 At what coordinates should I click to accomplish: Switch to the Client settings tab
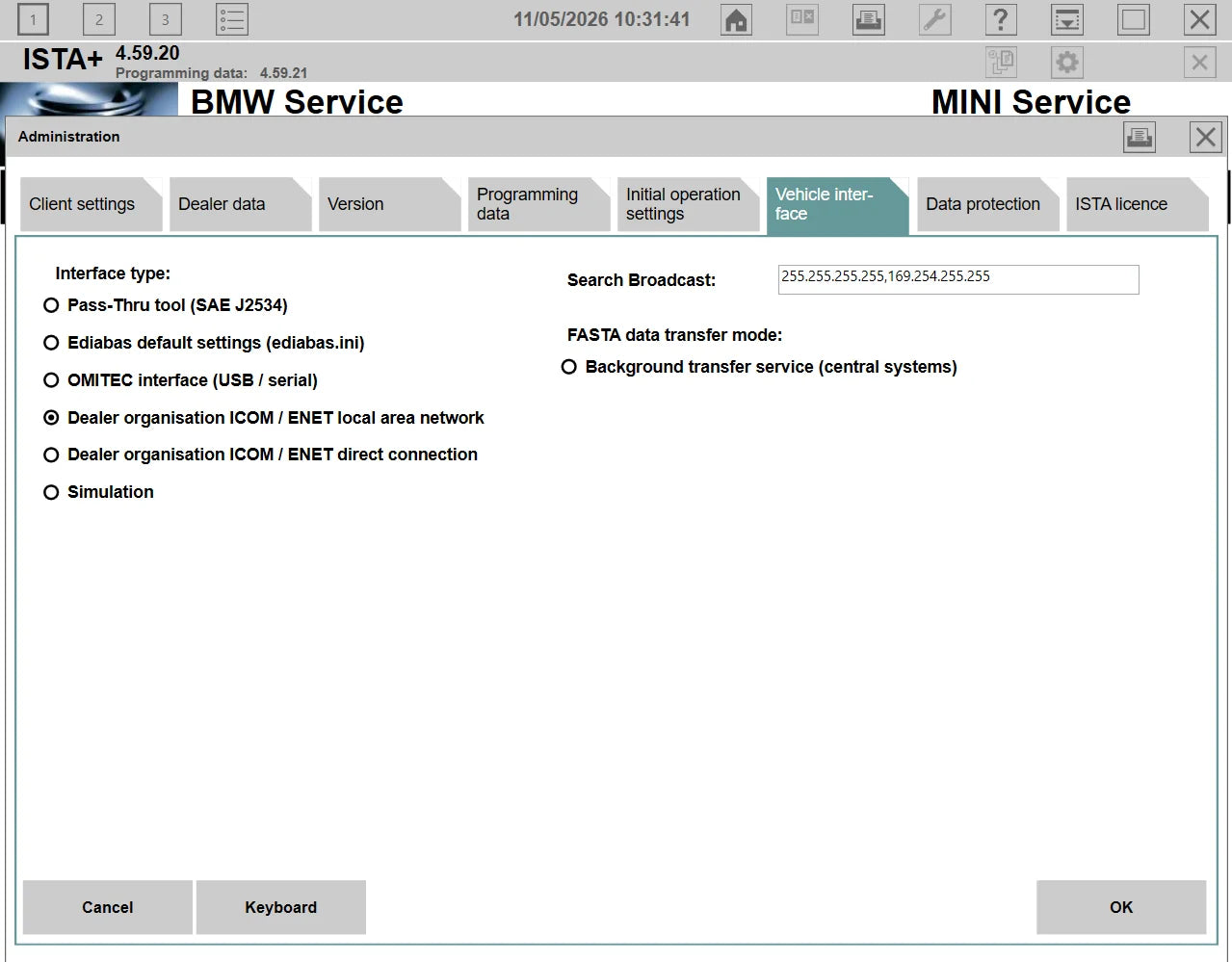tap(91, 204)
